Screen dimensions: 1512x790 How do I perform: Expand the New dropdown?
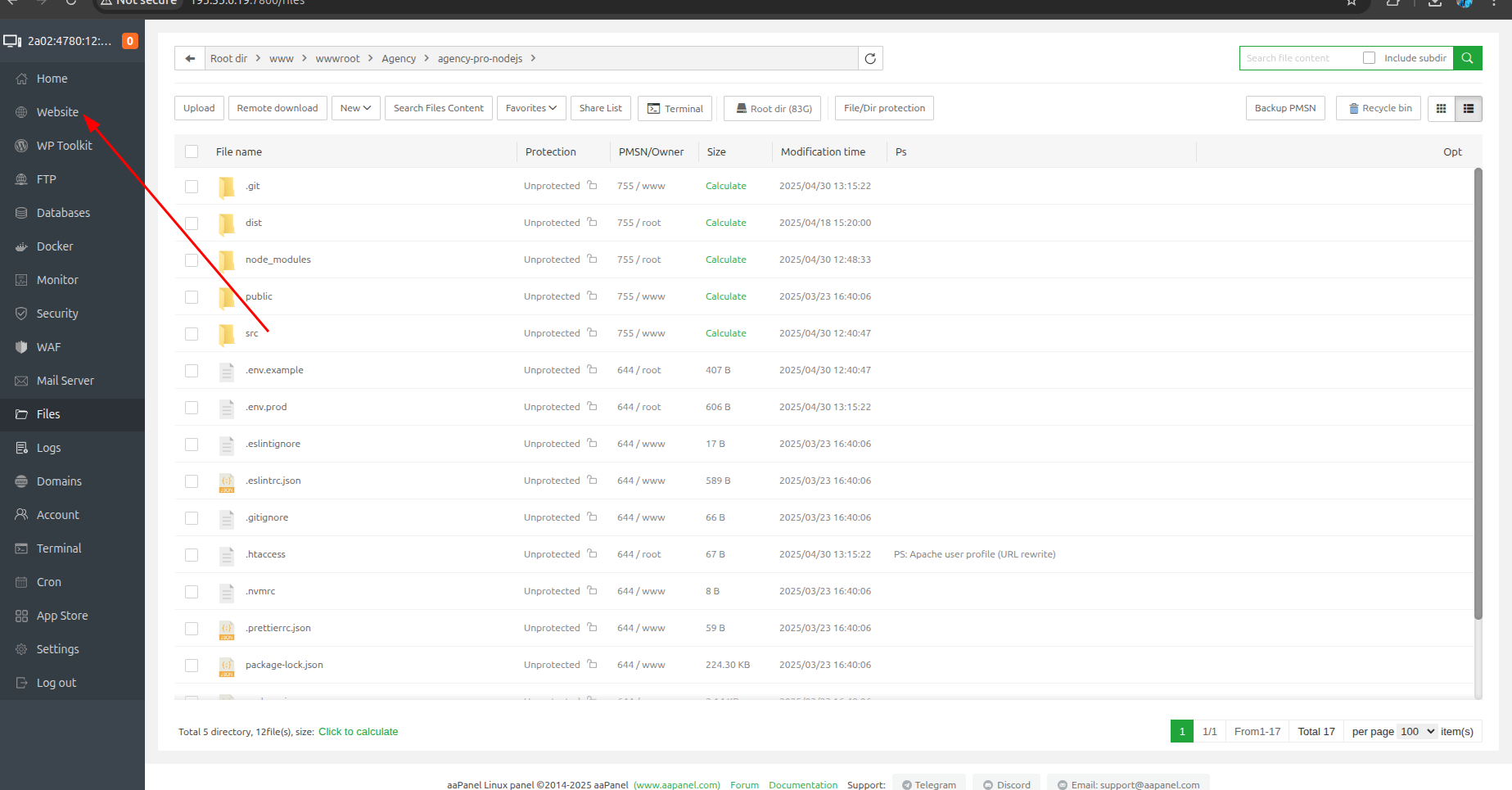point(355,108)
